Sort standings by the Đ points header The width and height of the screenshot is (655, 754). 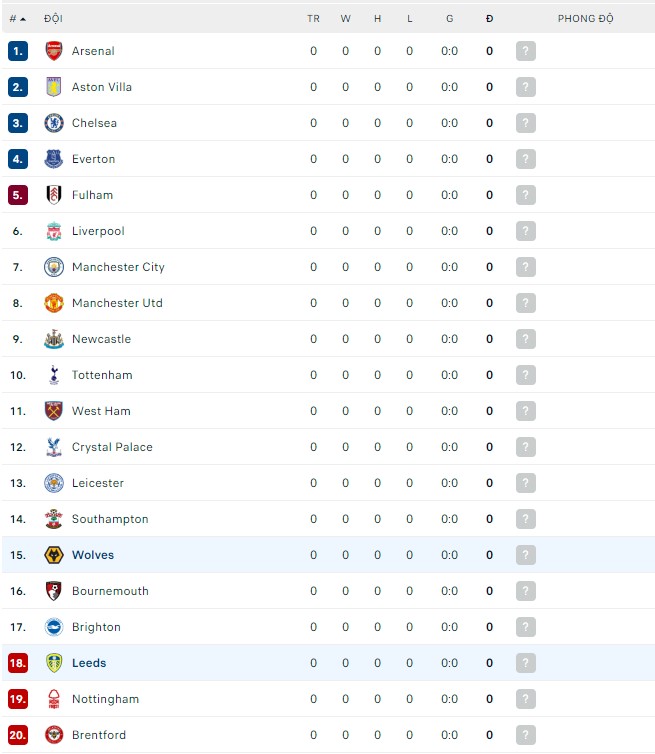(x=489, y=18)
